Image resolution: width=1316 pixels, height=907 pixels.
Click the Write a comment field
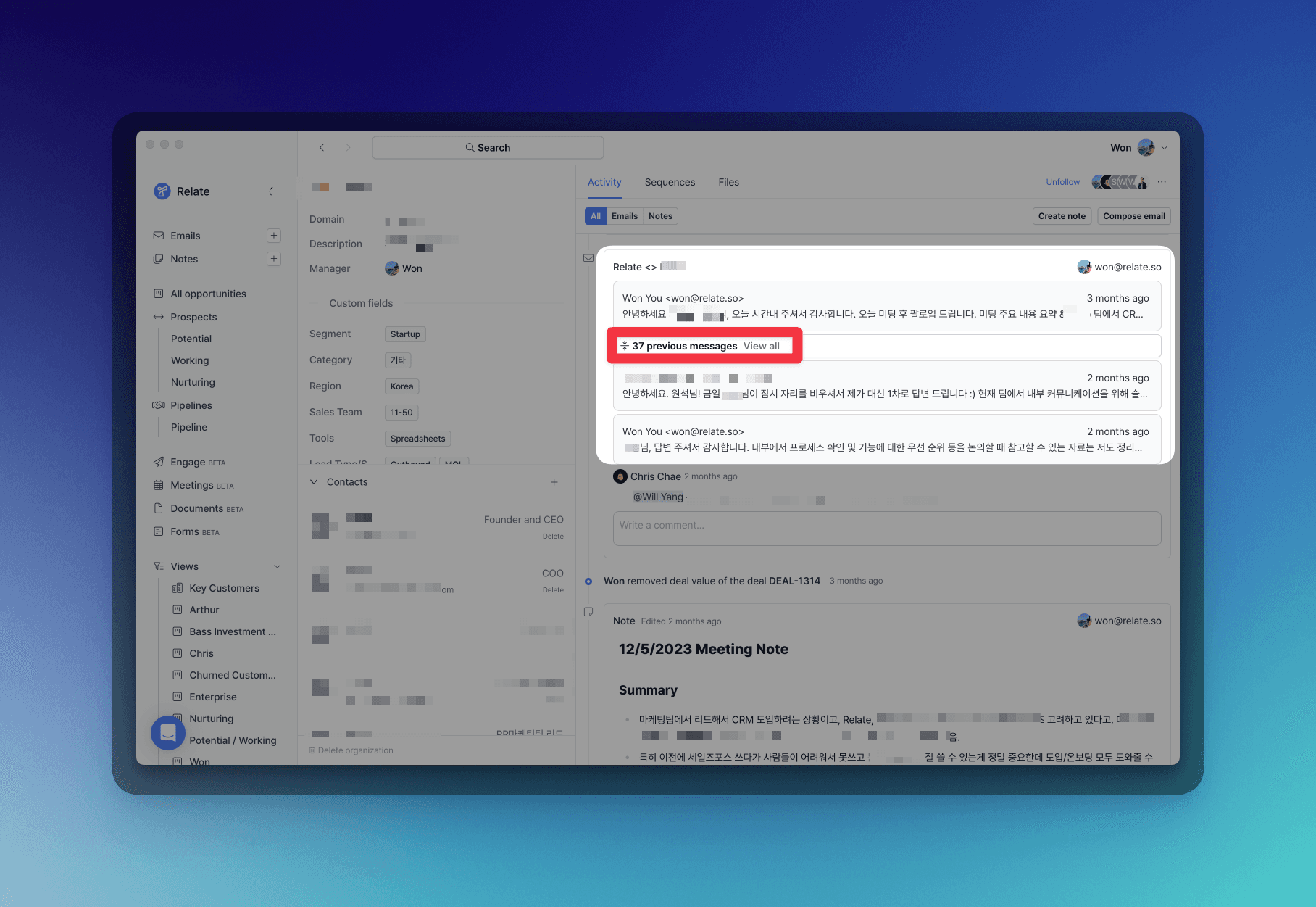coord(887,529)
